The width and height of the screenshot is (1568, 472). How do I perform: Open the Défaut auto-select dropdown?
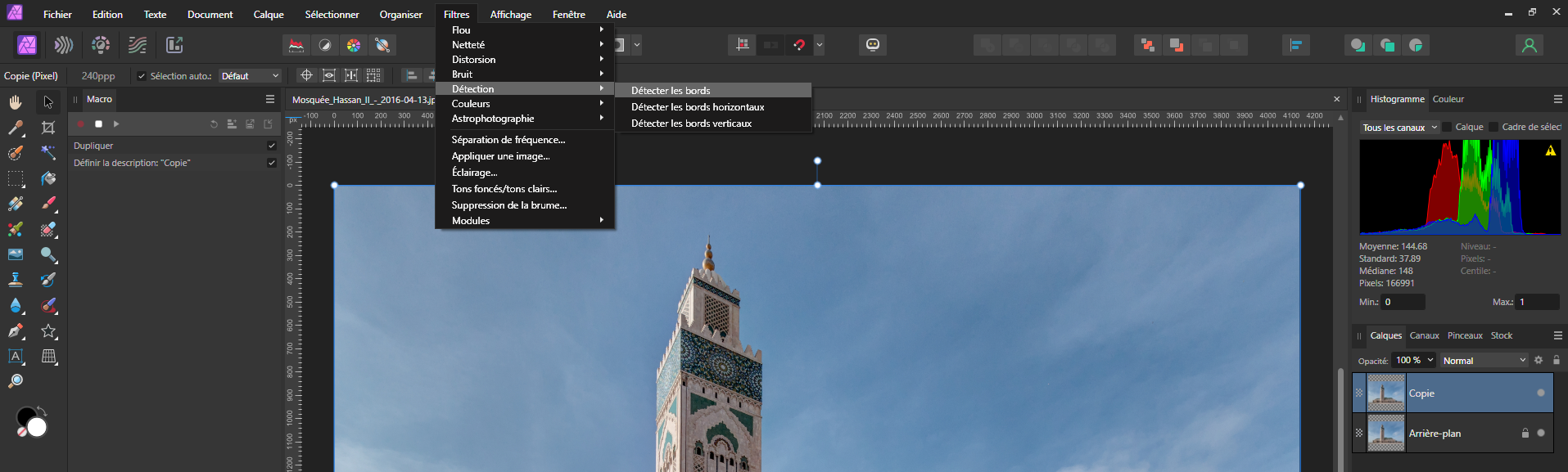coord(250,76)
